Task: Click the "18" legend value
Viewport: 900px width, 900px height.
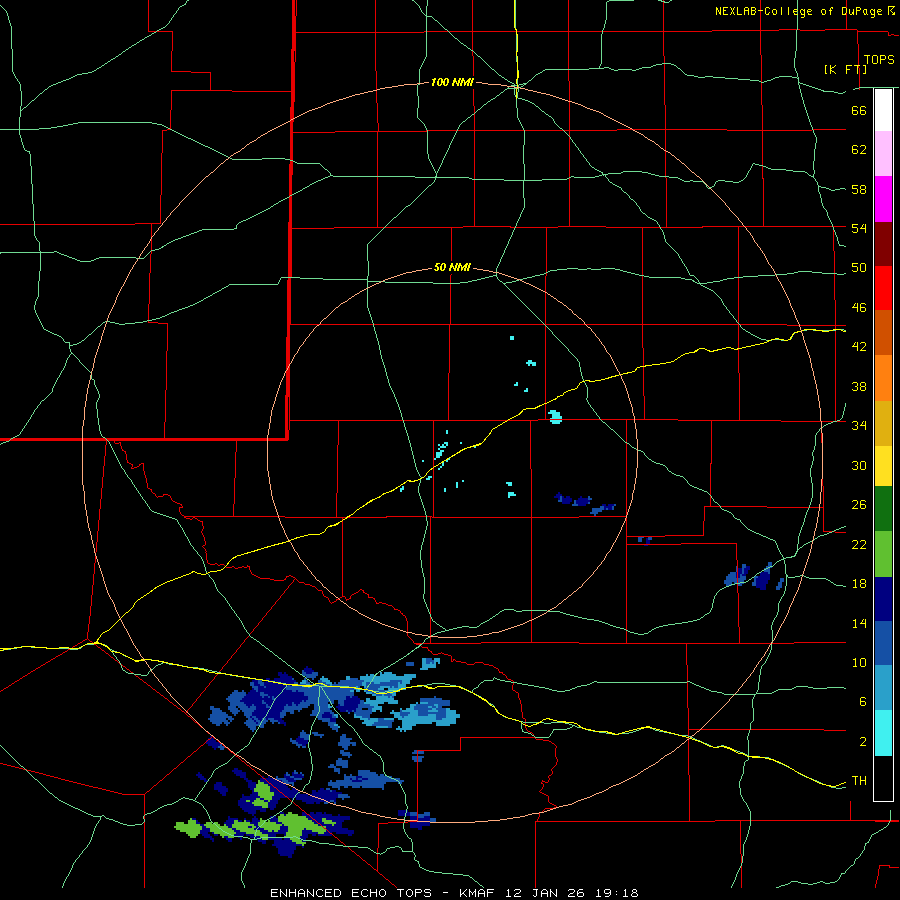Action: point(859,584)
